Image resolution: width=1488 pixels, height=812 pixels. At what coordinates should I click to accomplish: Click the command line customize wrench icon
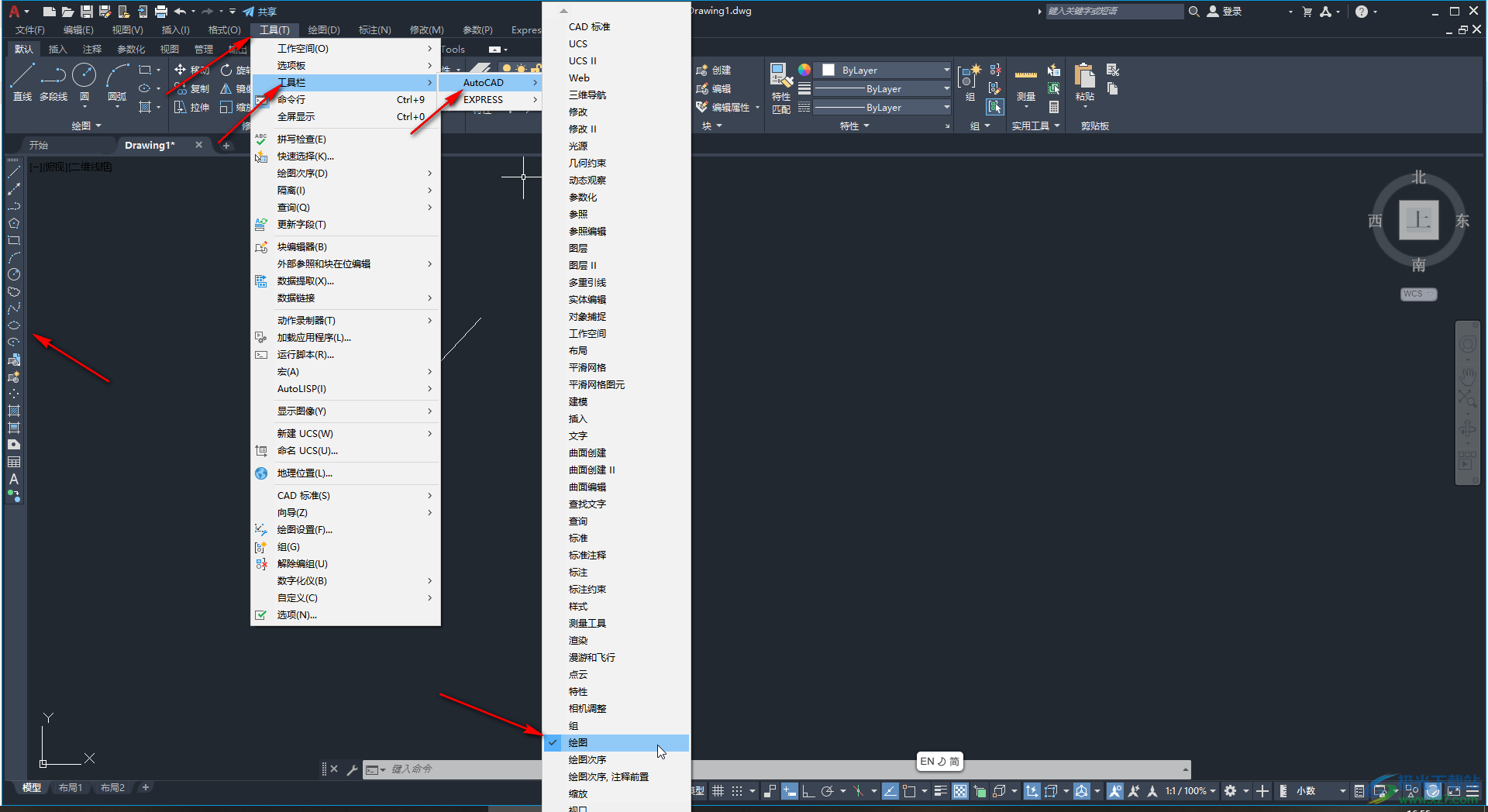coord(352,769)
